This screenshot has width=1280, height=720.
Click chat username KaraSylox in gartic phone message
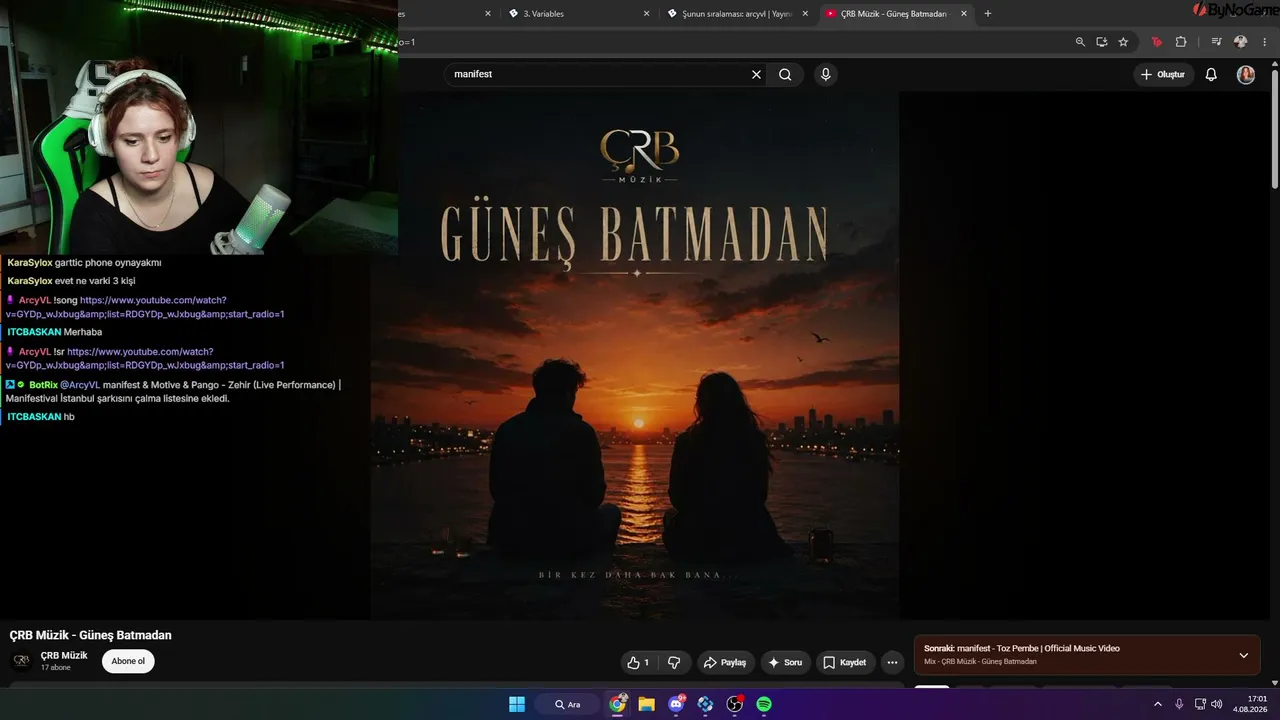pyautogui.click(x=30, y=262)
